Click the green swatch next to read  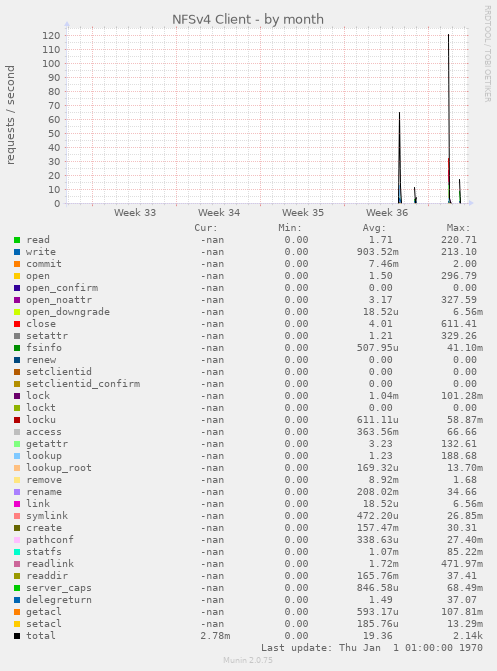click(x=17, y=240)
